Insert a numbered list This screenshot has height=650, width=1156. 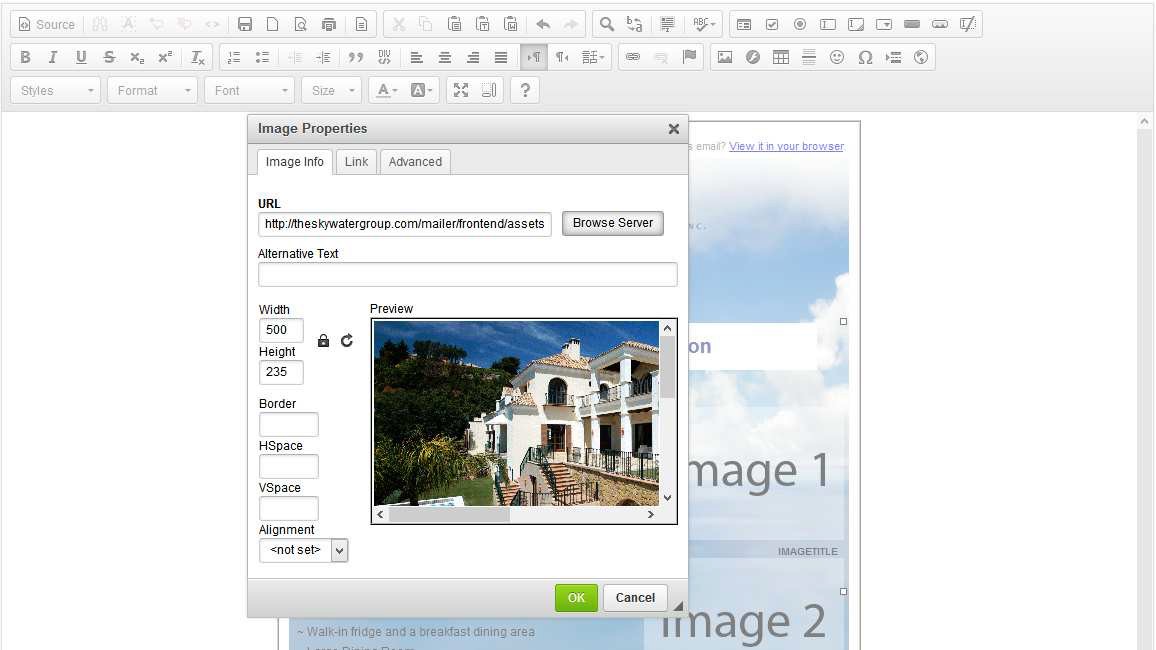click(x=234, y=57)
